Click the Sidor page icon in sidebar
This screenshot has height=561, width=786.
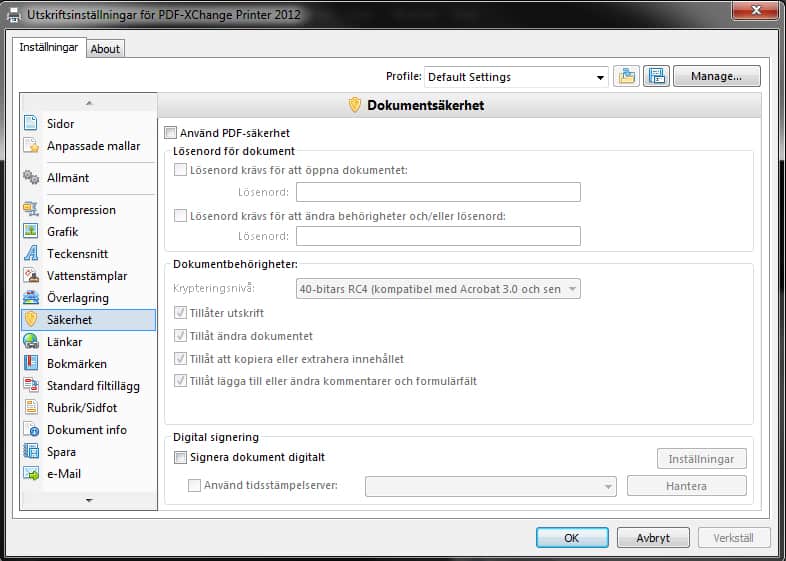(x=31, y=123)
